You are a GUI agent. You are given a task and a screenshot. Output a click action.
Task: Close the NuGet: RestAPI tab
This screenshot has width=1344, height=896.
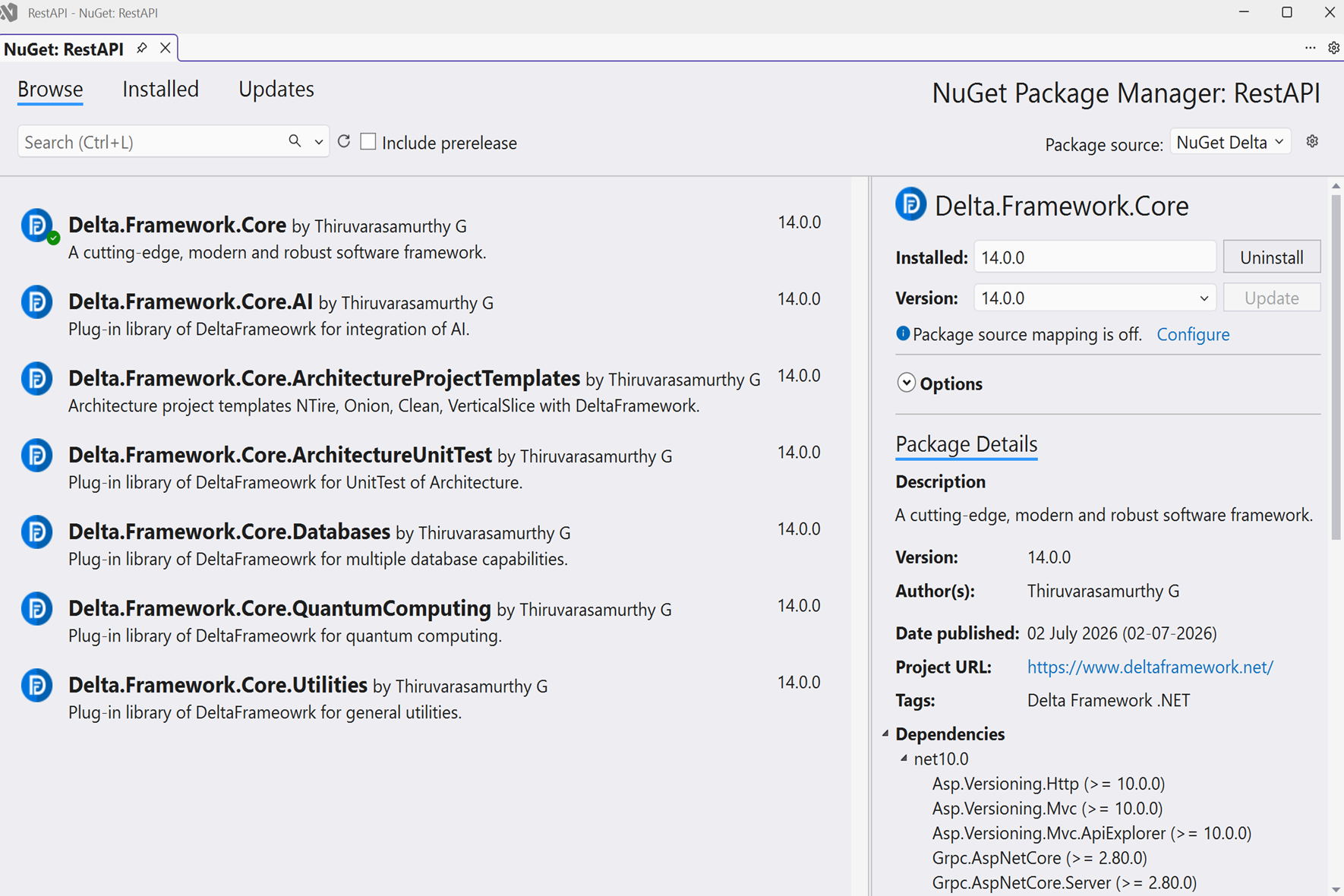pos(165,49)
